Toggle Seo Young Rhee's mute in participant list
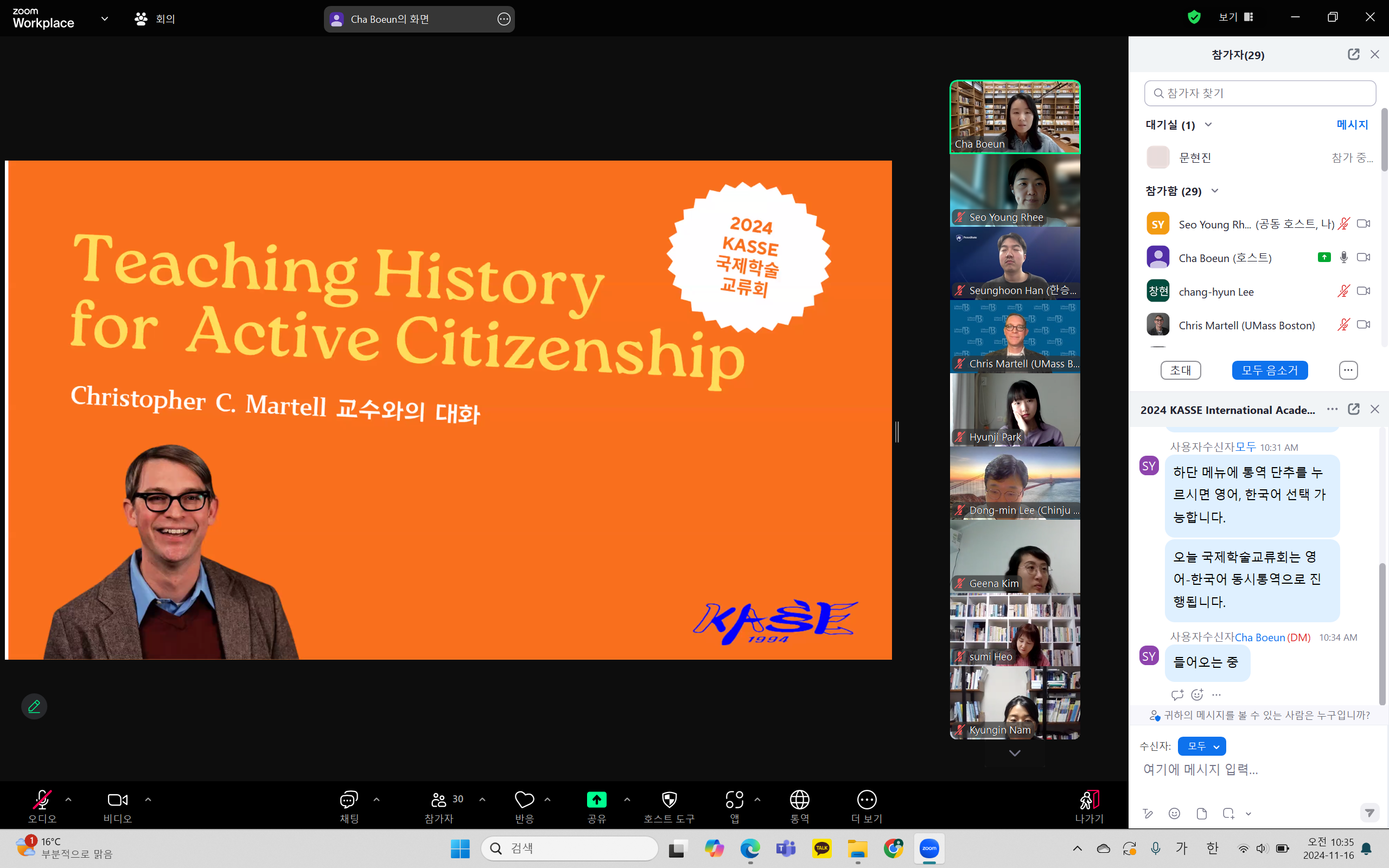Screen dimensions: 1389x868 coord(1343,224)
